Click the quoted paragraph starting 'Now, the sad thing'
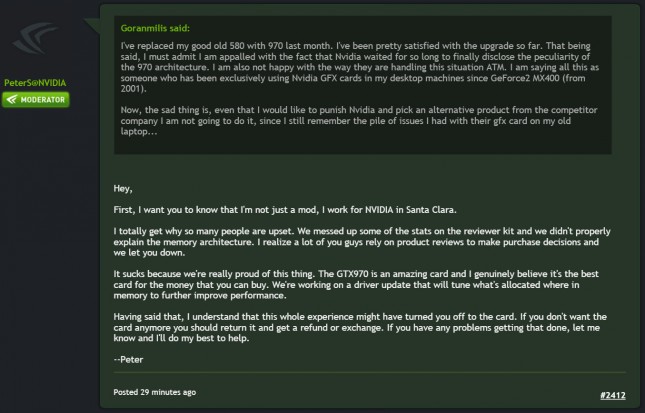The width and height of the screenshot is (645, 413). pos(359,121)
